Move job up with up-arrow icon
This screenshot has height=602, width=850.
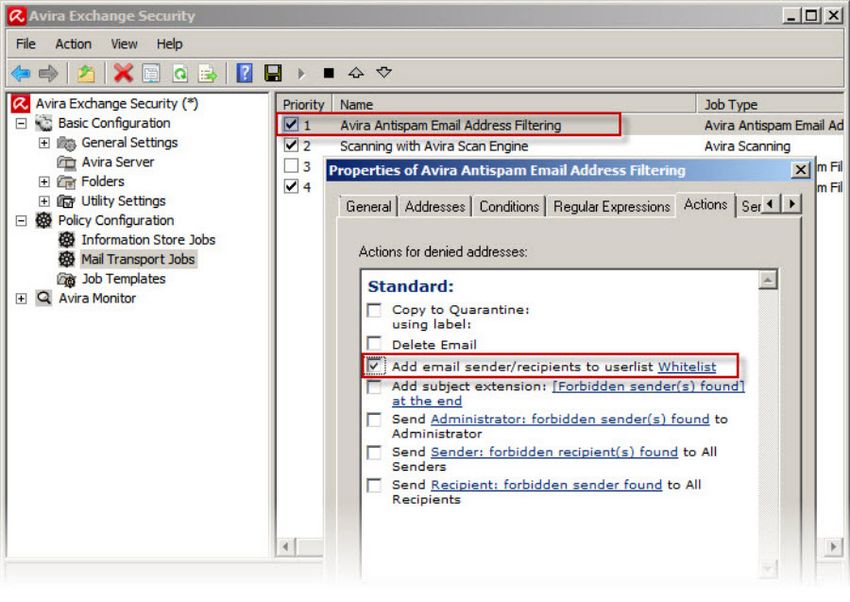click(x=356, y=73)
